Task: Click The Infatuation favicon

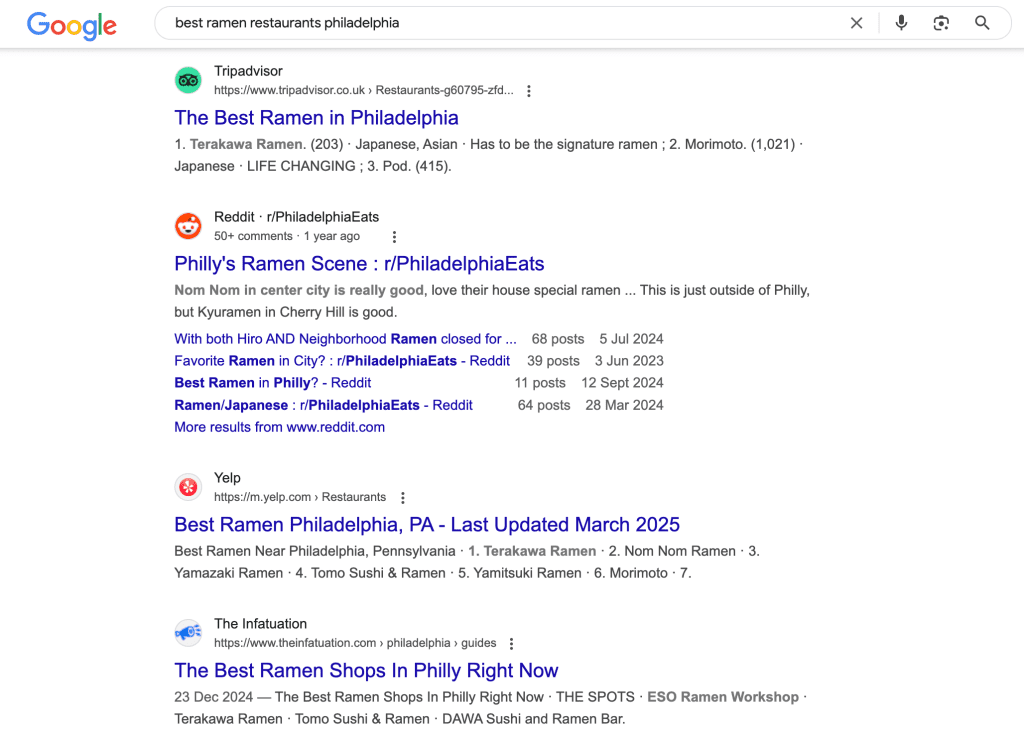Action: pyautogui.click(x=188, y=633)
